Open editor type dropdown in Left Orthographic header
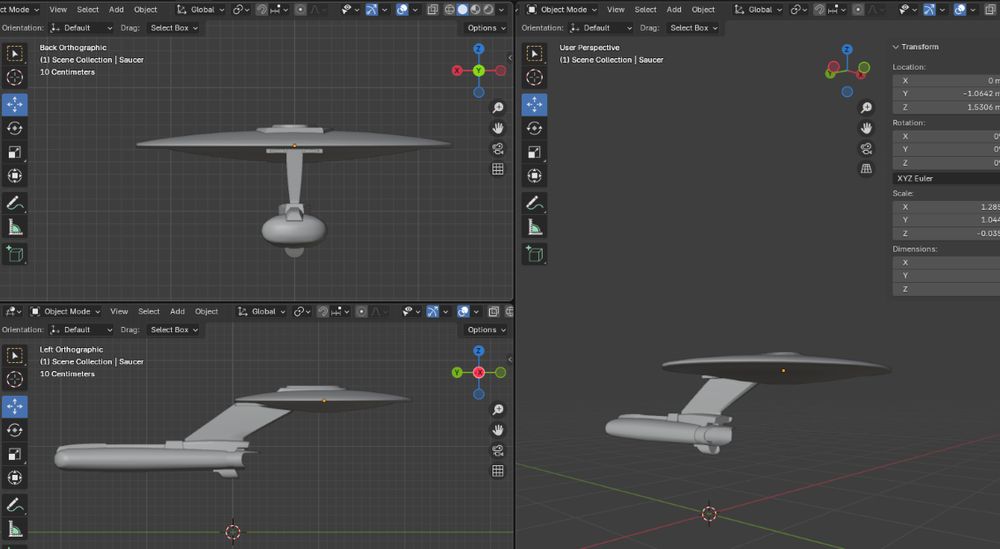Image resolution: width=1000 pixels, height=549 pixels. point(13,311)
